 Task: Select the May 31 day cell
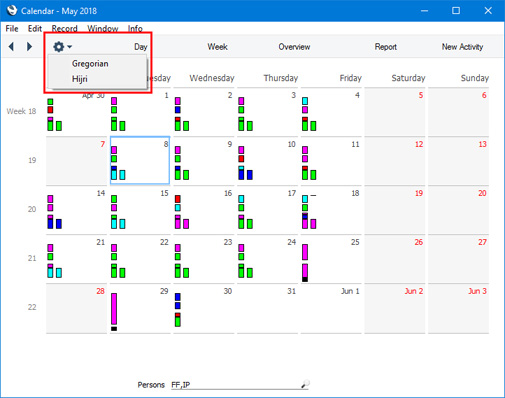(267, 308)
